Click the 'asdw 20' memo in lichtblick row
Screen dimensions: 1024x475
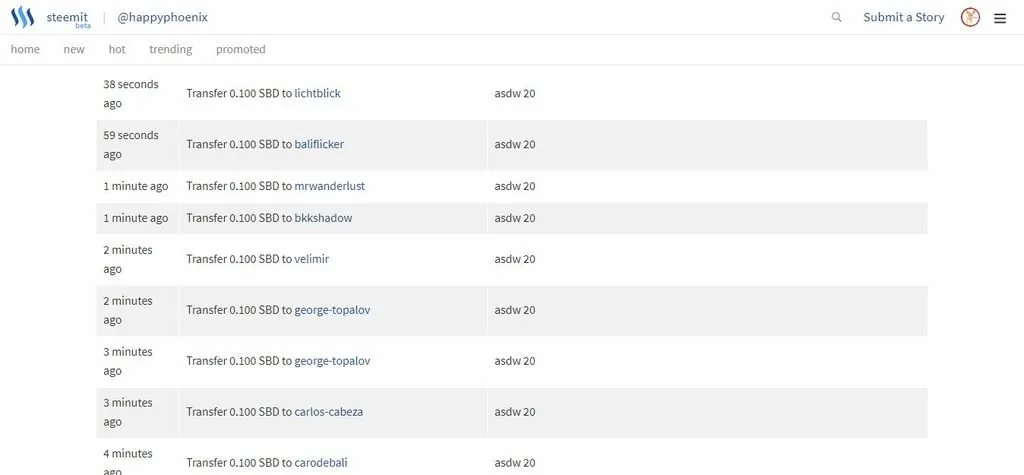[x=515, y=93]
